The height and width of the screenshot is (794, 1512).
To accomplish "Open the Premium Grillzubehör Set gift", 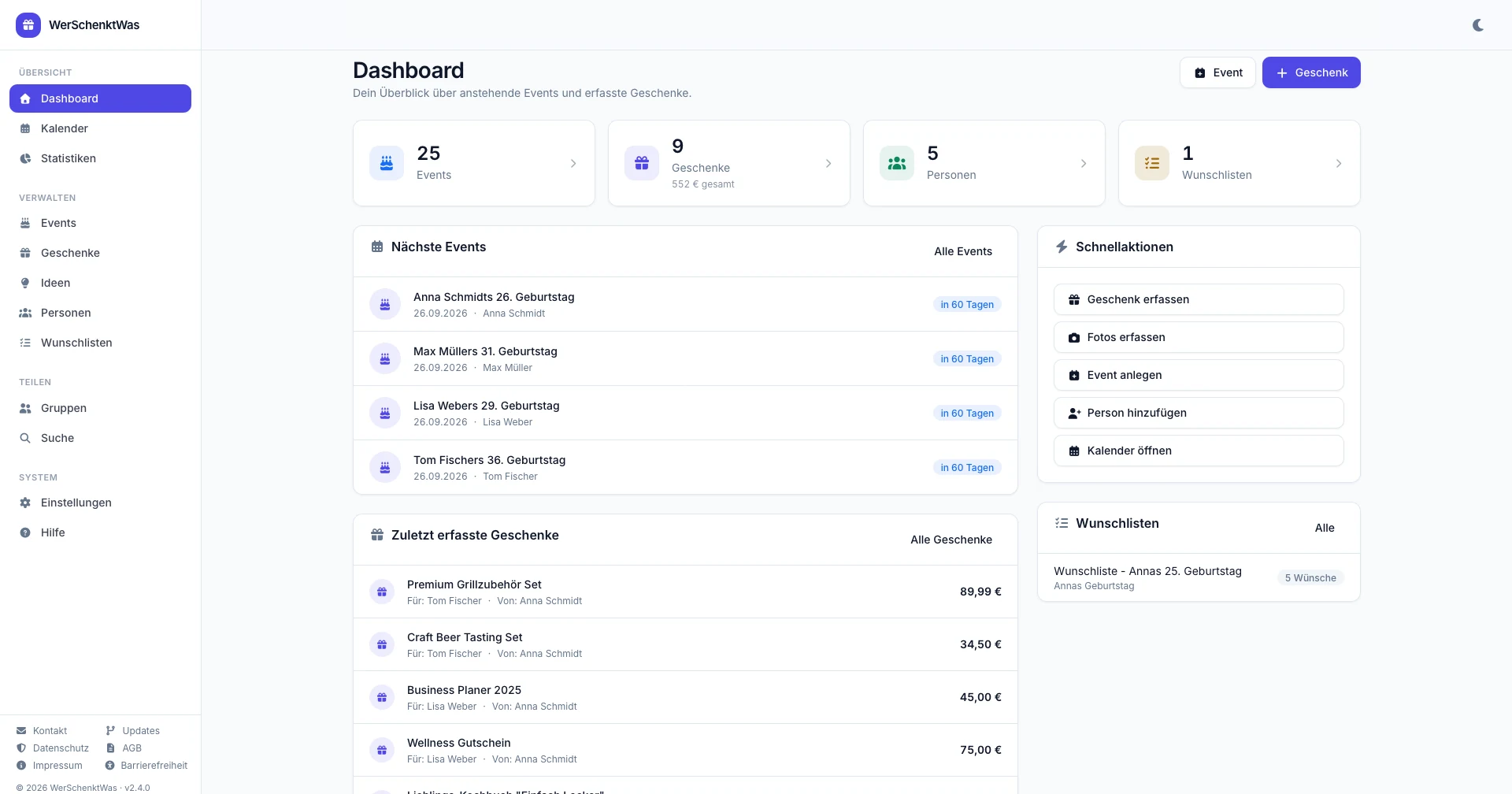I will tap(685, 592).
